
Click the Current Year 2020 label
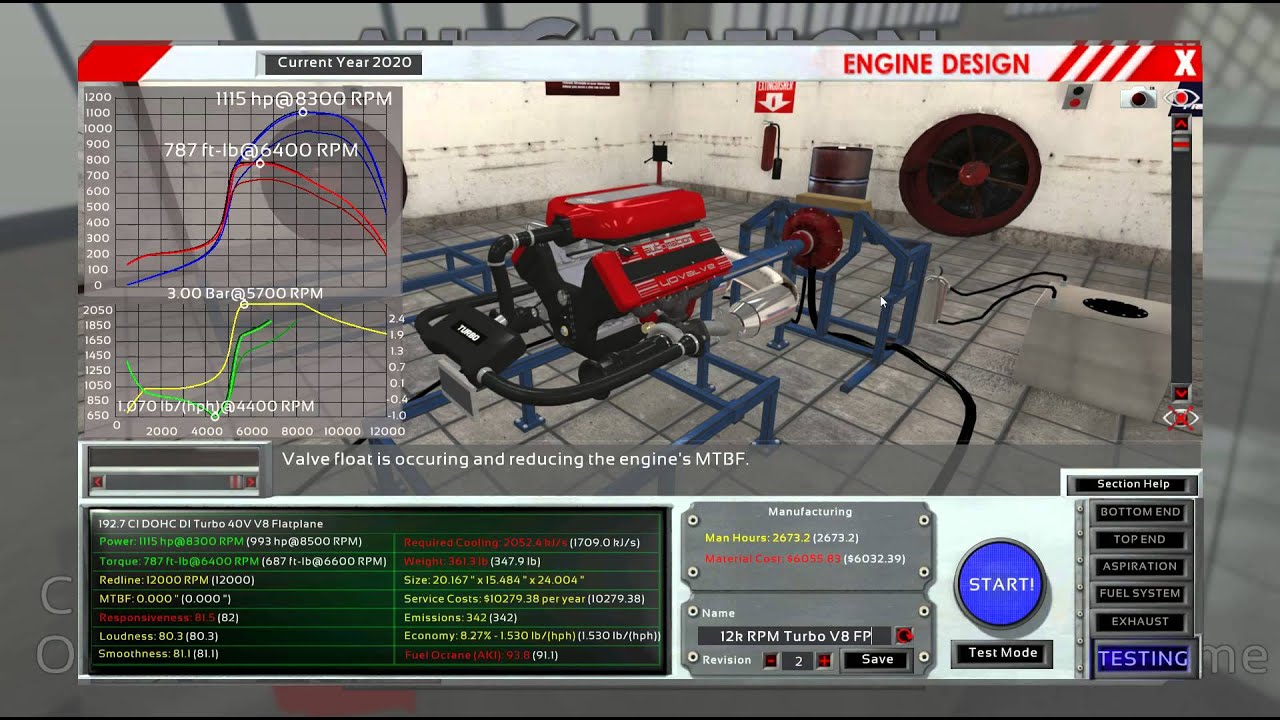[x=344, y=62]
